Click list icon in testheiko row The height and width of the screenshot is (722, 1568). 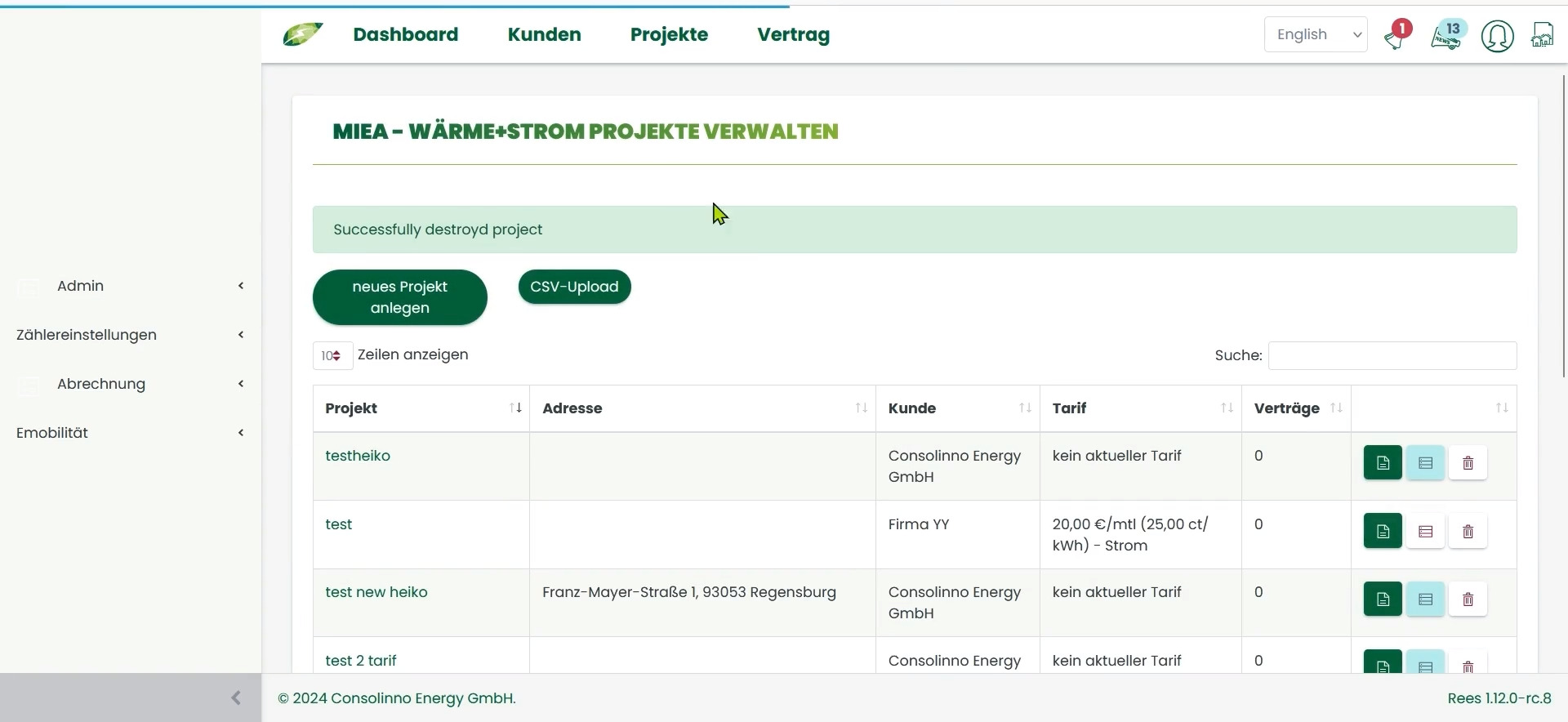[1425, 463]
